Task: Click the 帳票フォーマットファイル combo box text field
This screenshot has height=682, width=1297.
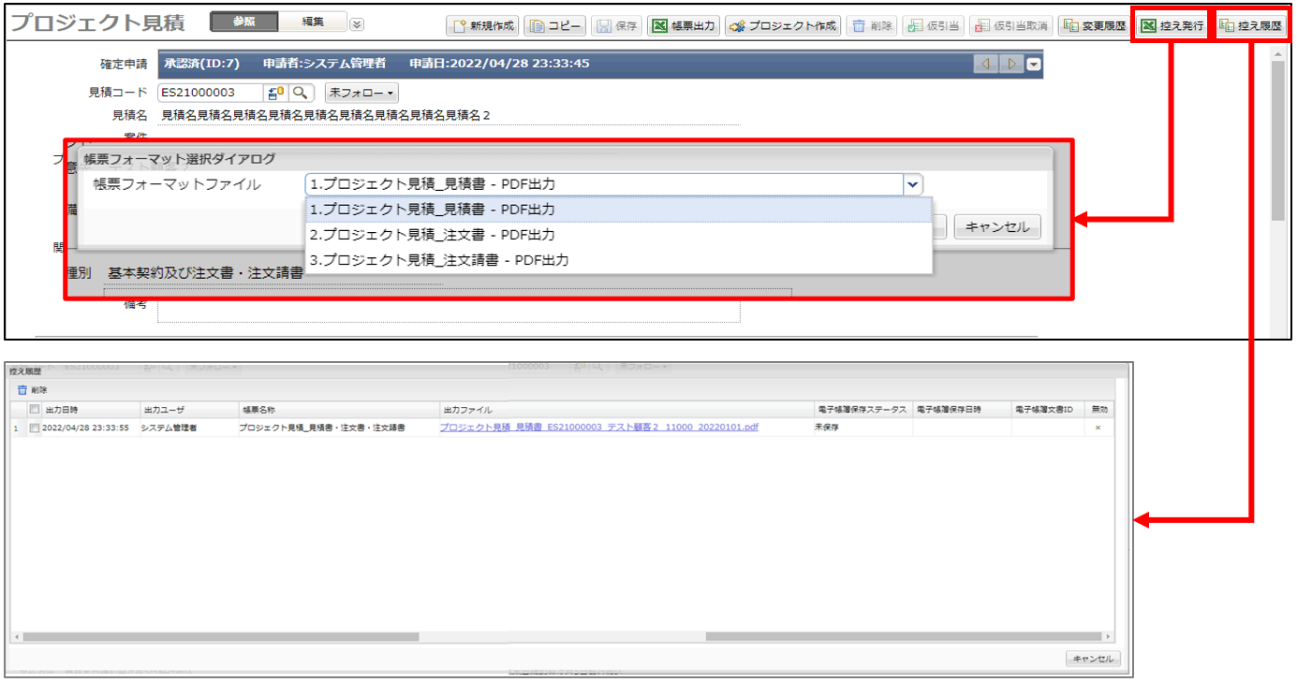Action: pyautogui.click(x=604, y=184)
